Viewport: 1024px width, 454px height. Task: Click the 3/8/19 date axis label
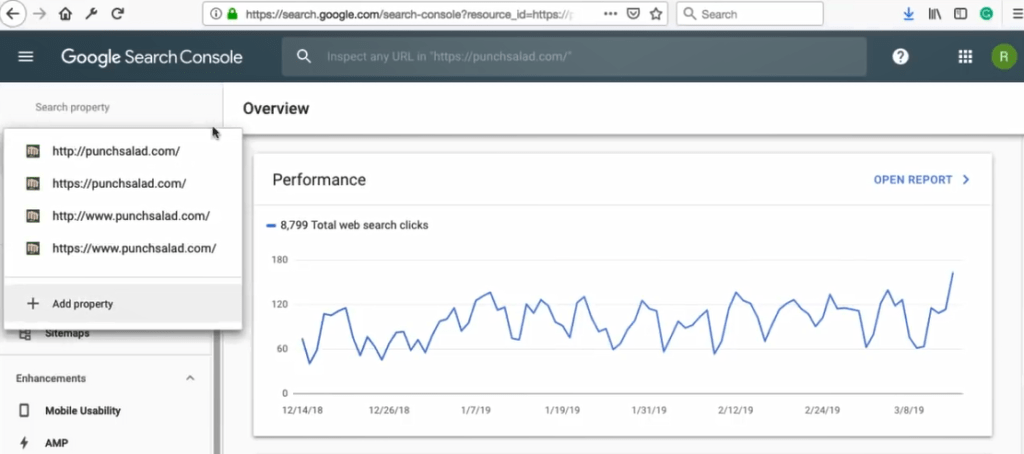[x=908, y=410]
